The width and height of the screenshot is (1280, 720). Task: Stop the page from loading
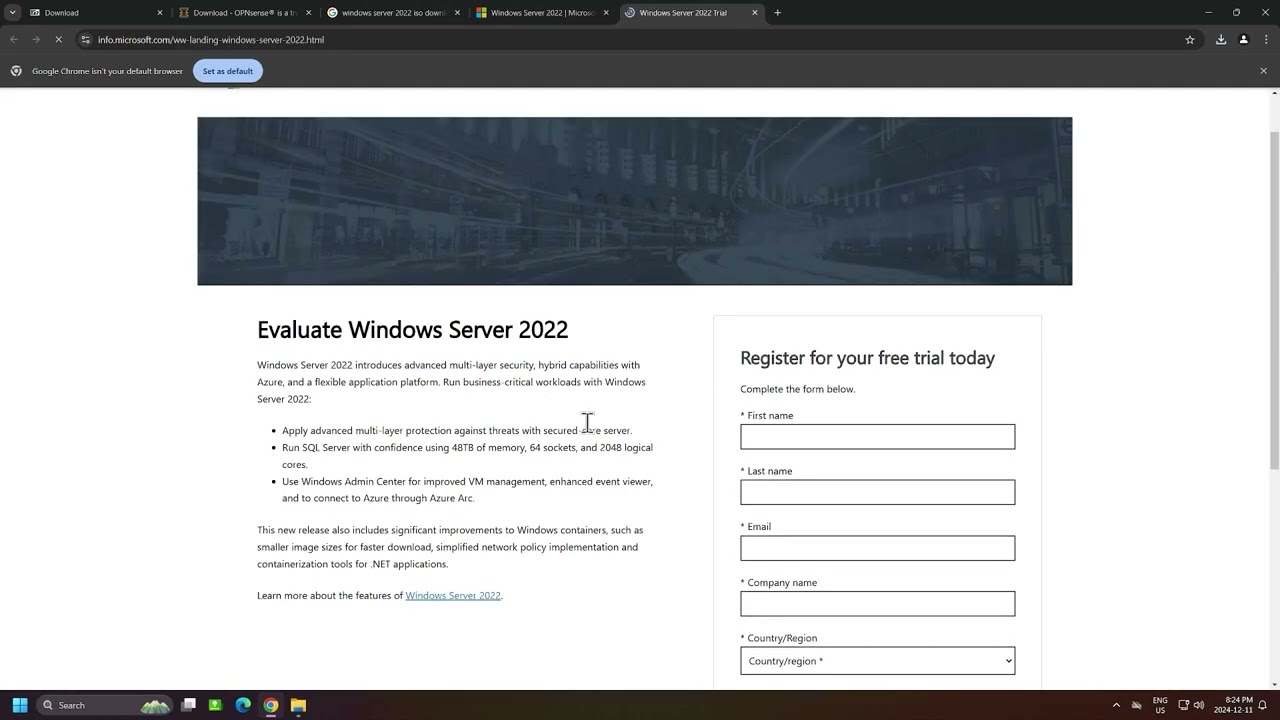click(x=58, y=40)
